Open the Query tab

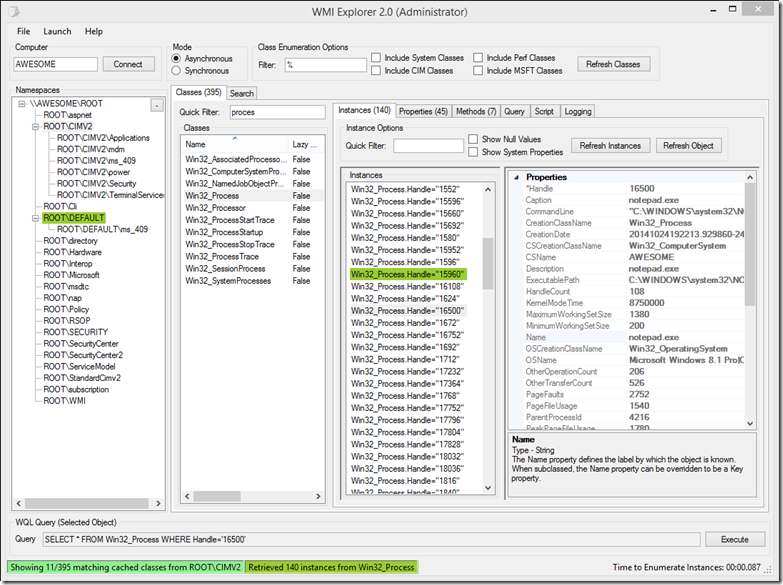click(x=514, y=111)
